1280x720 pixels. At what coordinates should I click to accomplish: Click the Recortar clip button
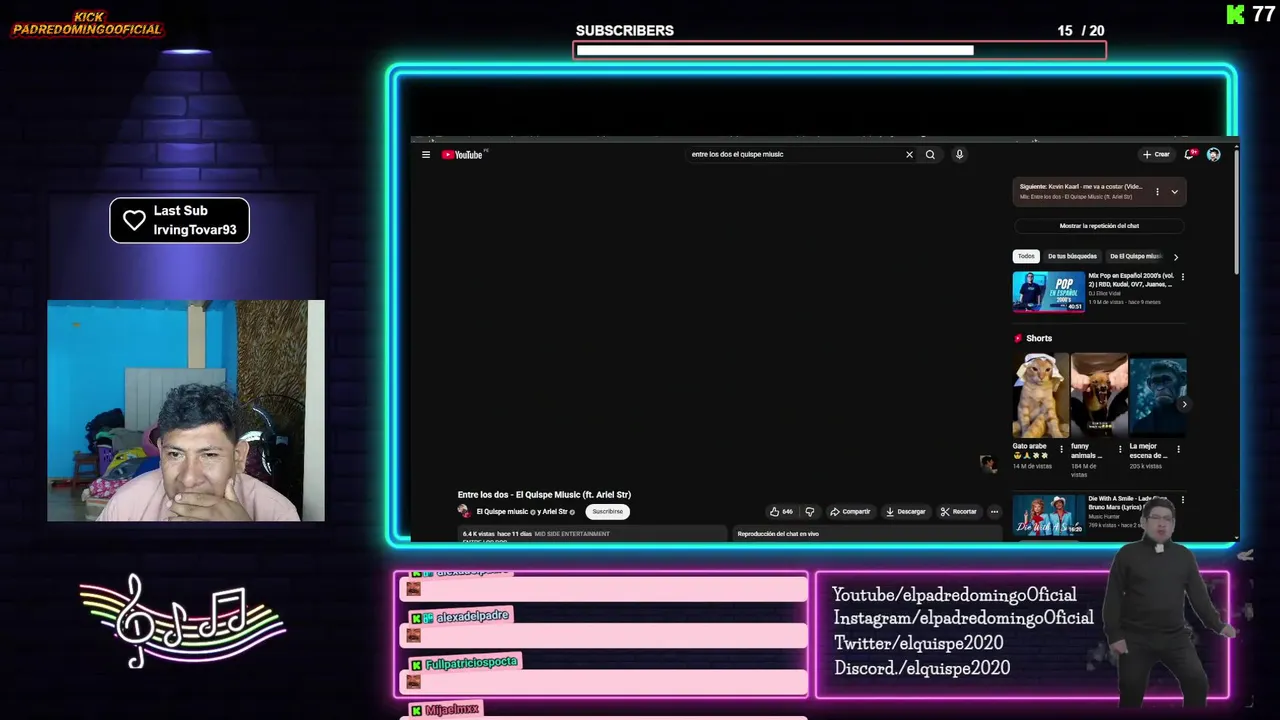958,511
